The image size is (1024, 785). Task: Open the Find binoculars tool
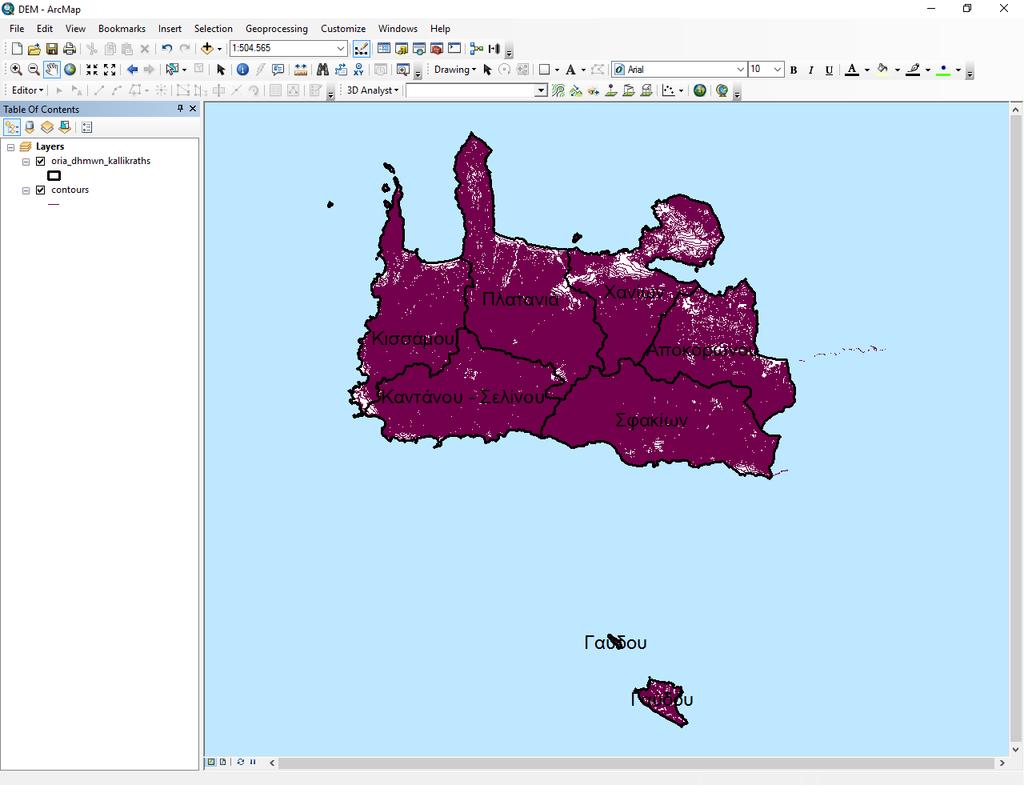tap(323, 69)
